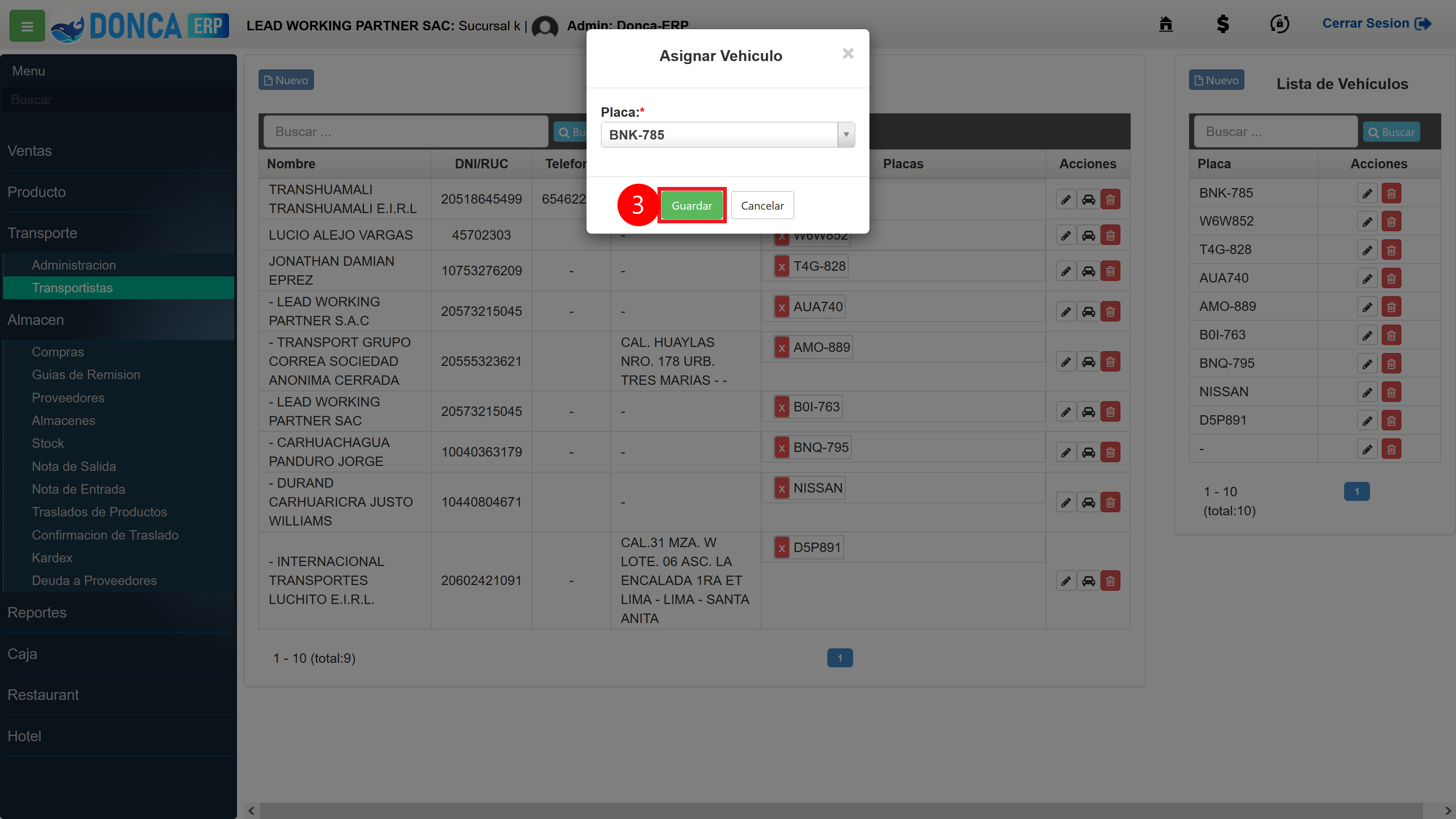Focus the vehicle list search field
Screen dimensions: 1456x819
1276,132
